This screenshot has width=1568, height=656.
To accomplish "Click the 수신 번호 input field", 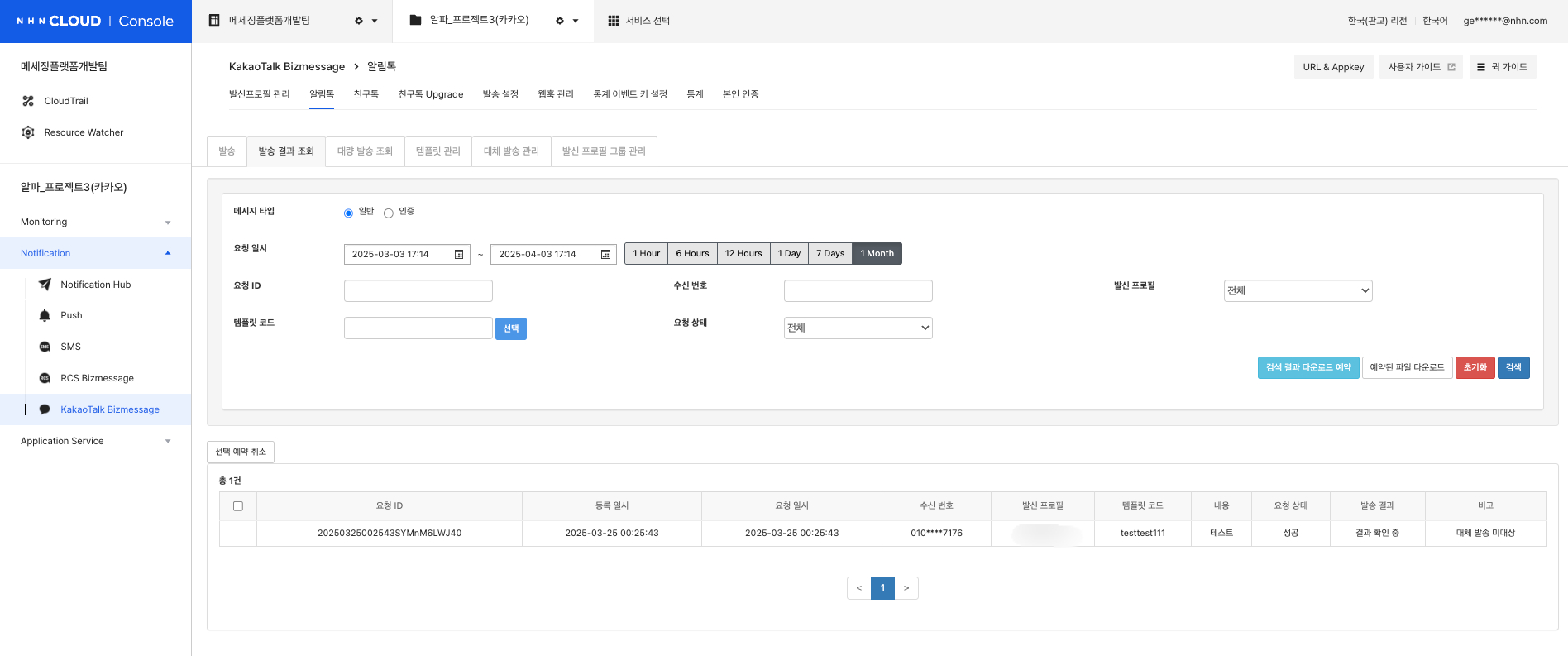I will (x=858, y=290).
